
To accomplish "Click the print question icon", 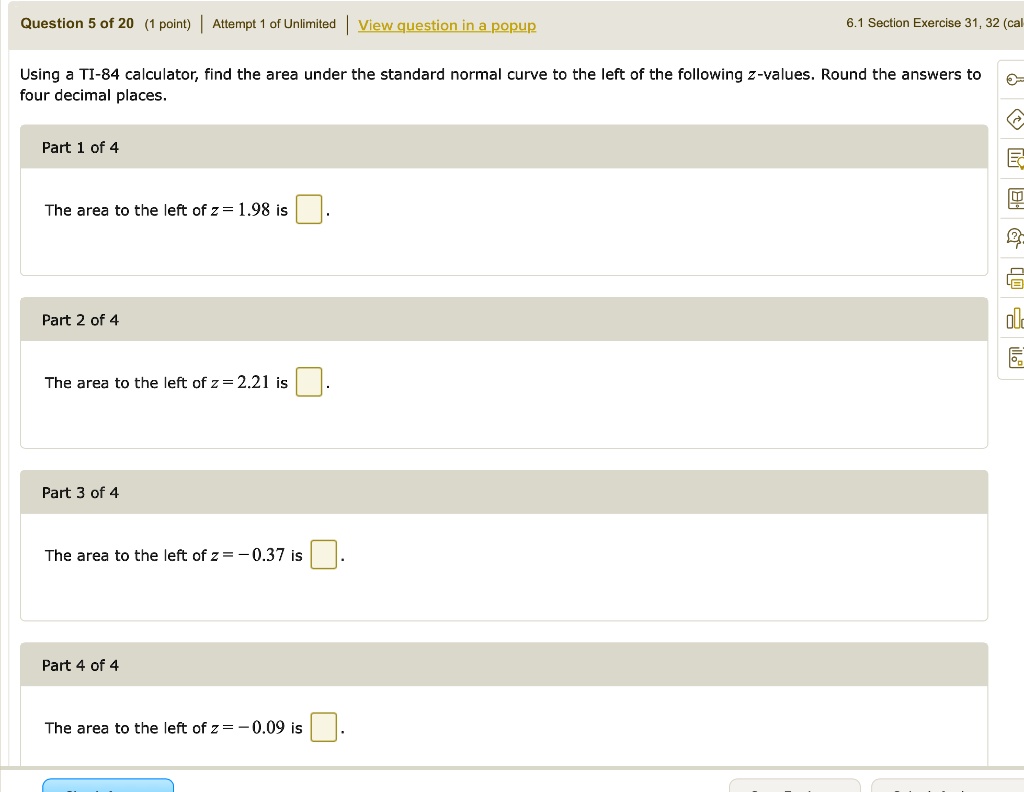I will pos(1014,277).
